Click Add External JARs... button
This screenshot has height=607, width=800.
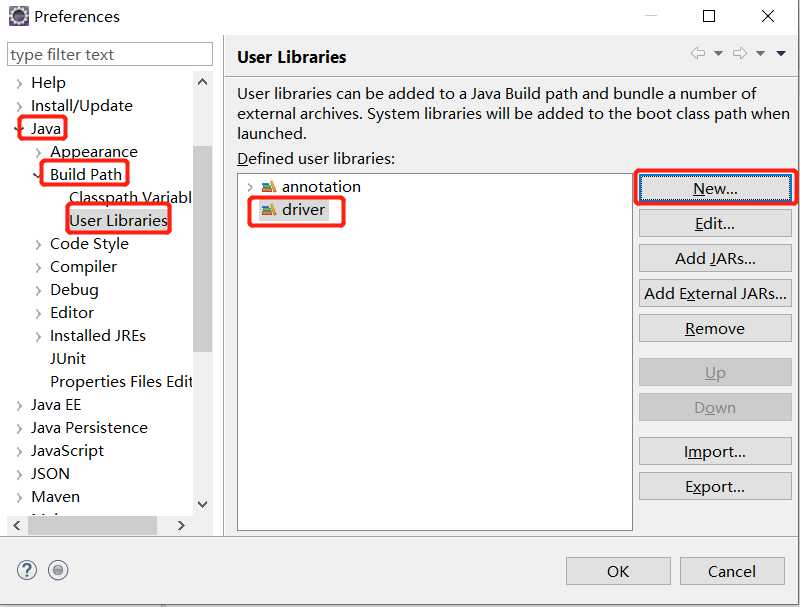(x=715, y=293)
